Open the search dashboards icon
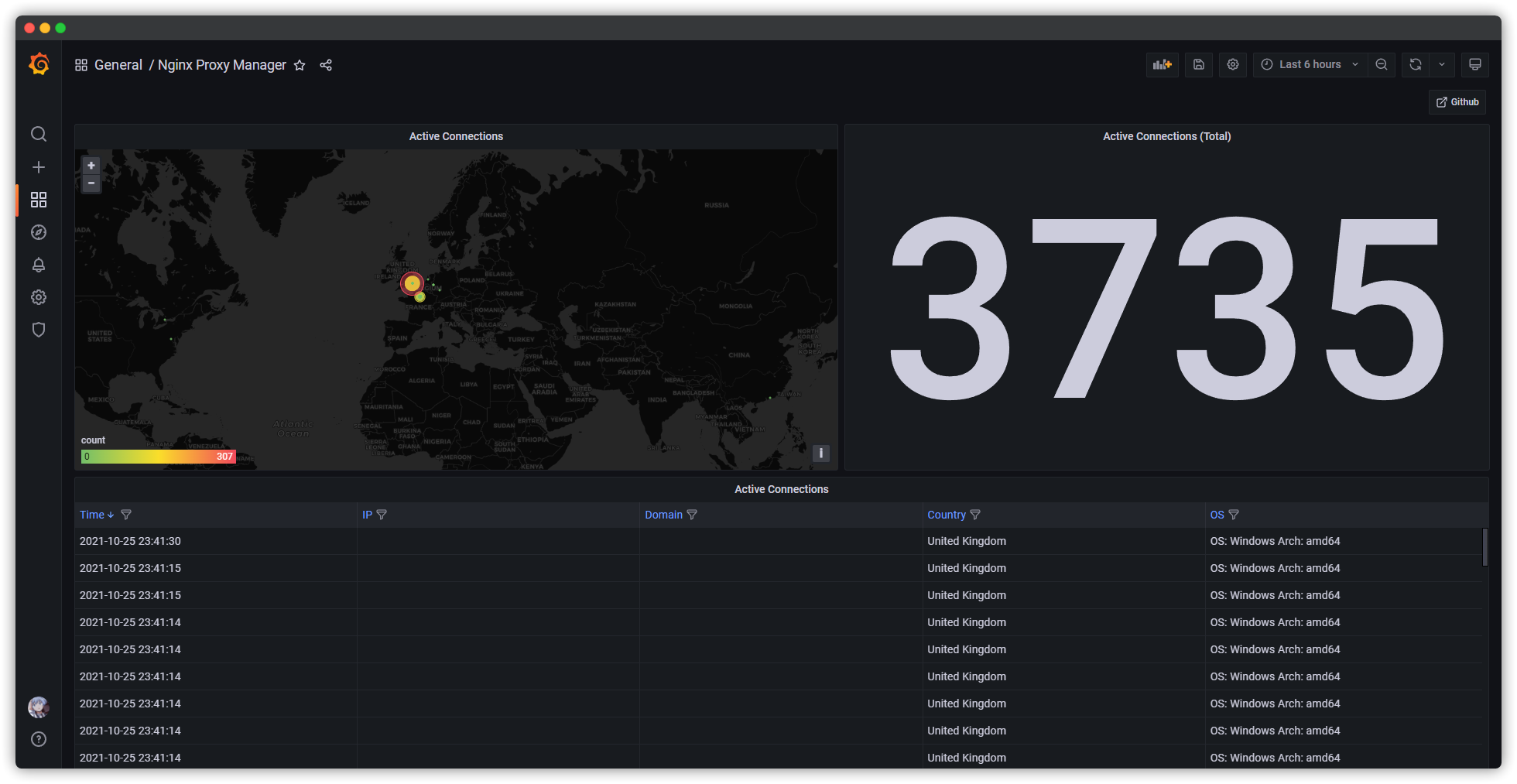This screenshot has height=784, width=1517. 39,134
